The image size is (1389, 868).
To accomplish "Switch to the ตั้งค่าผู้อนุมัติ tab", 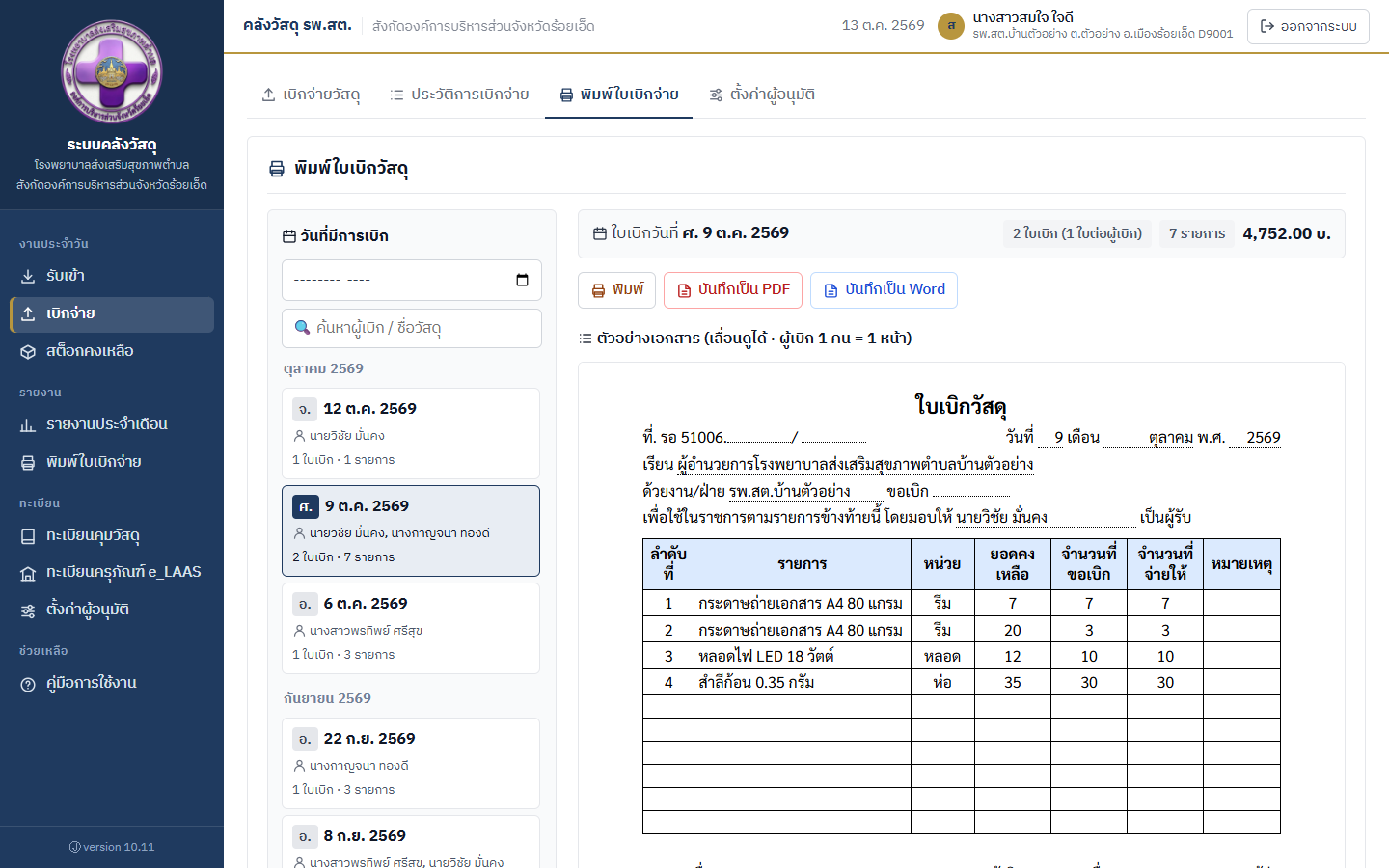I will 762,95.
